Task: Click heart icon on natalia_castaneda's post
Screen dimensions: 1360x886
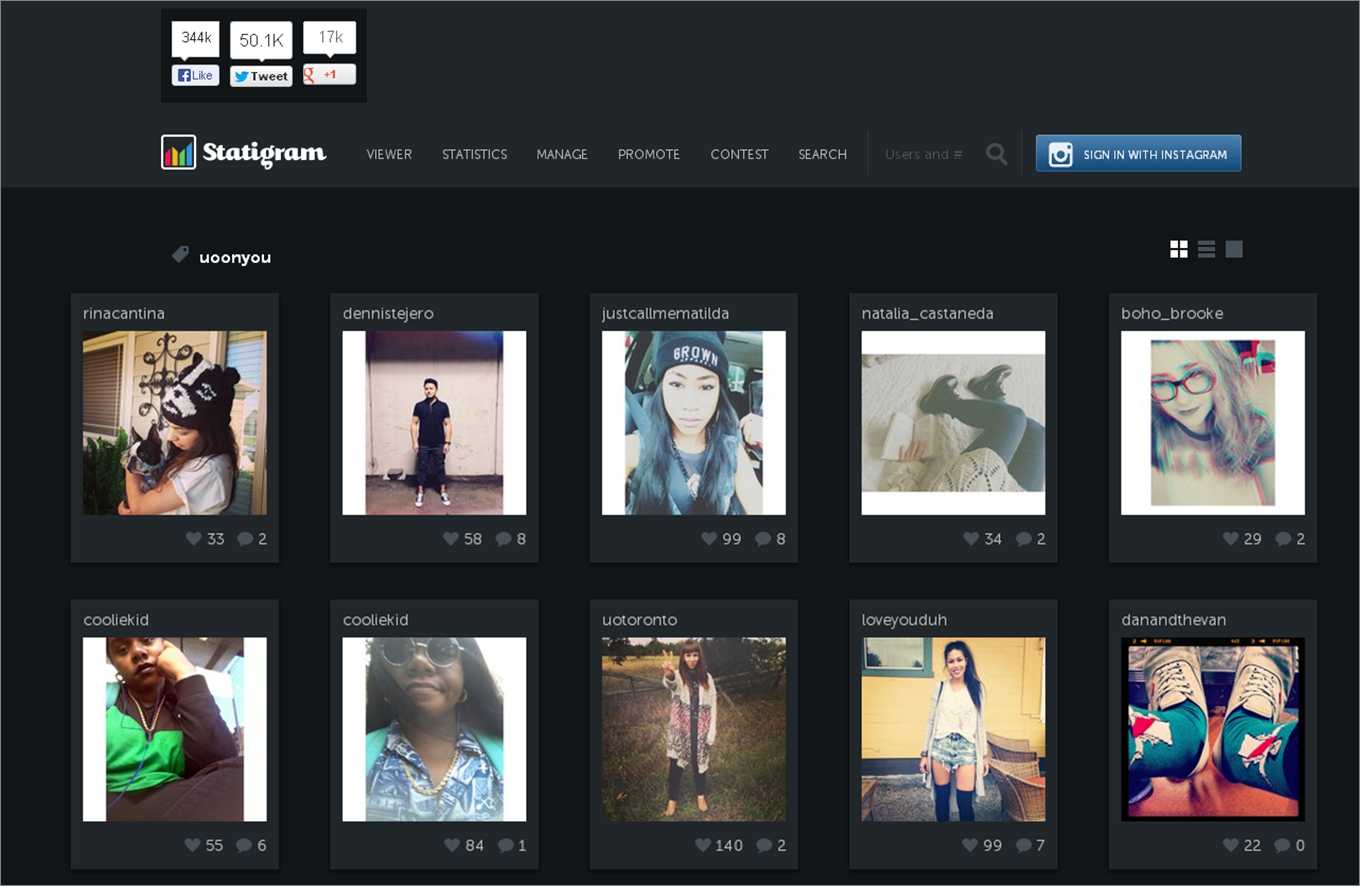Action: point(971,538)
